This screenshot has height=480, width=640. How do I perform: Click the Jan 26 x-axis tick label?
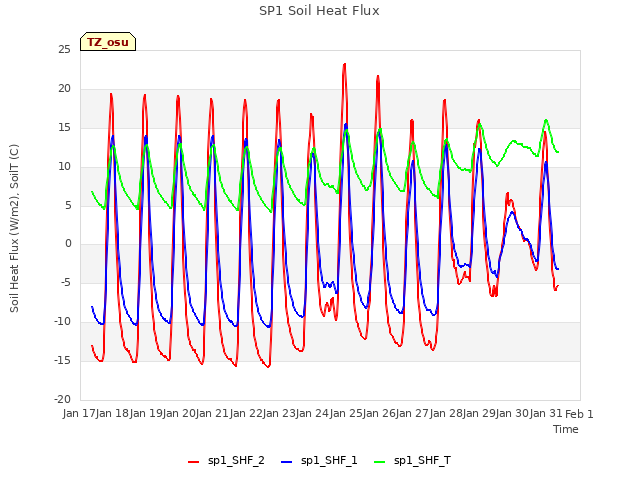pyautogui.click(x=379, y=414)
